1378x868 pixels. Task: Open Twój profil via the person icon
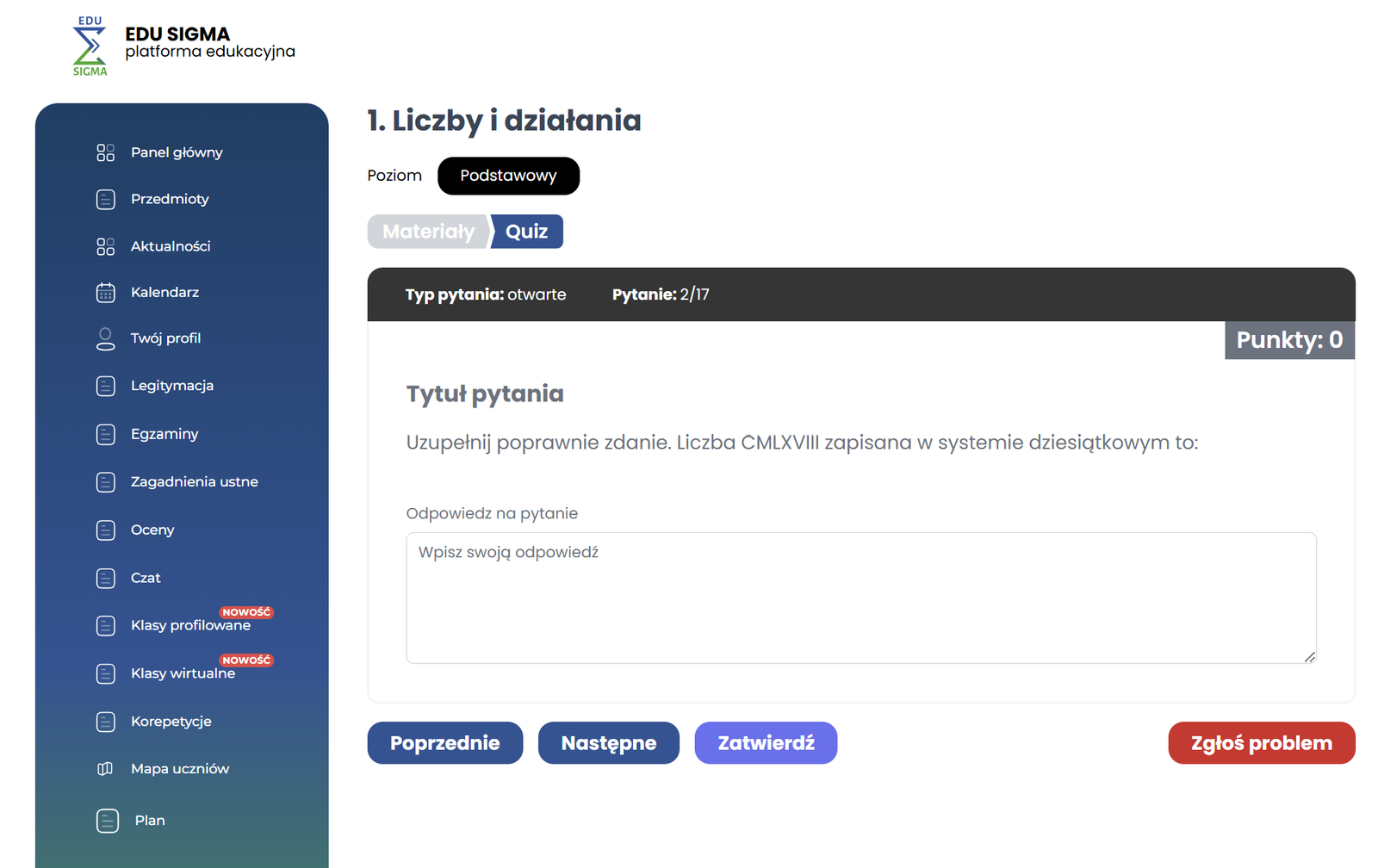click(x=105, y=338)
